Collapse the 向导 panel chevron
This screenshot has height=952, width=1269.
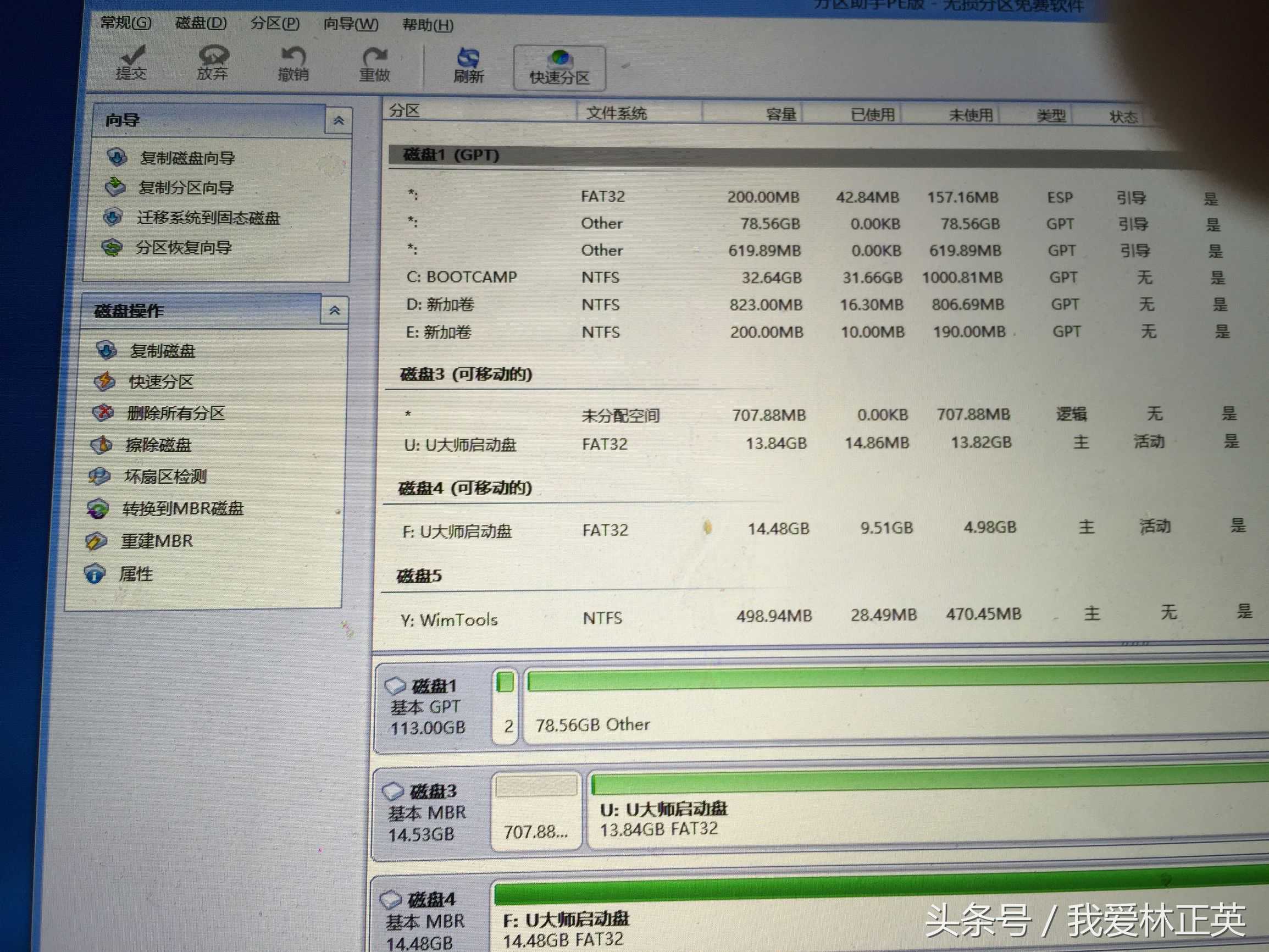point(339,120)
